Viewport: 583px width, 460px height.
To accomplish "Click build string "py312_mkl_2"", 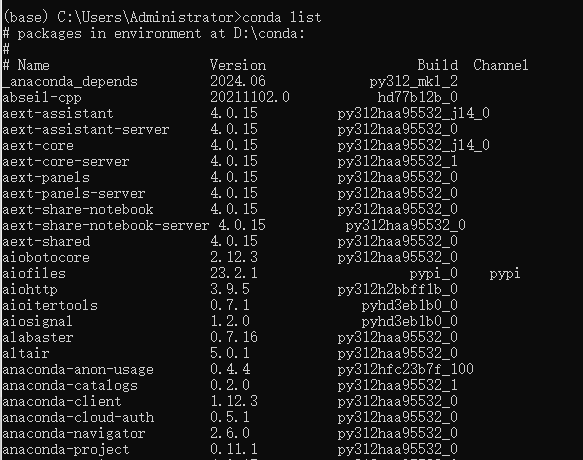I will 413,81.
